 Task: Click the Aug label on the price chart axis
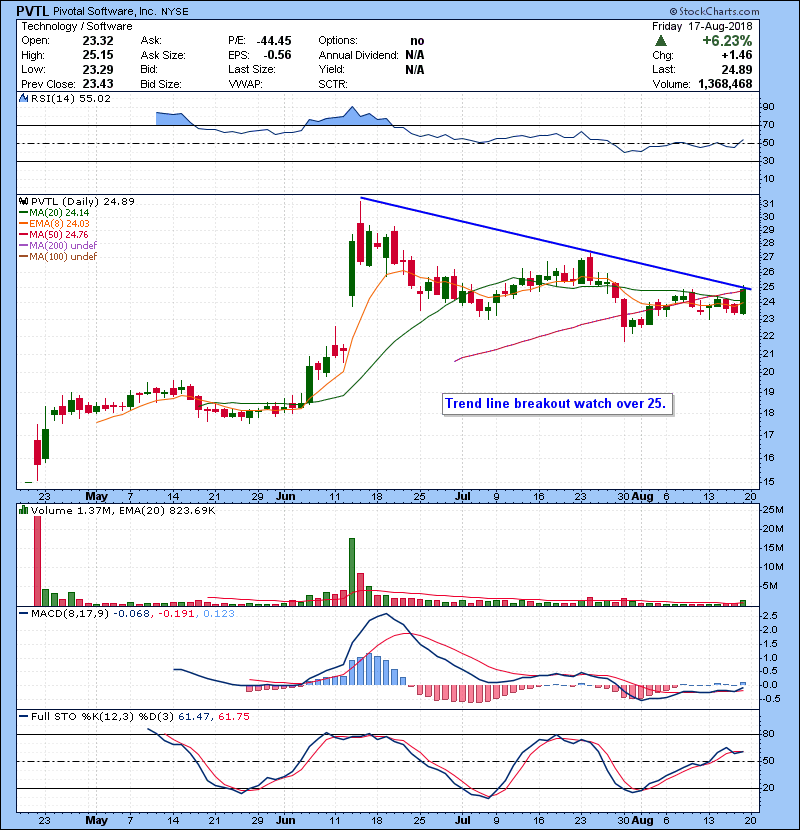pyautogui.click(x=642, y=497)
